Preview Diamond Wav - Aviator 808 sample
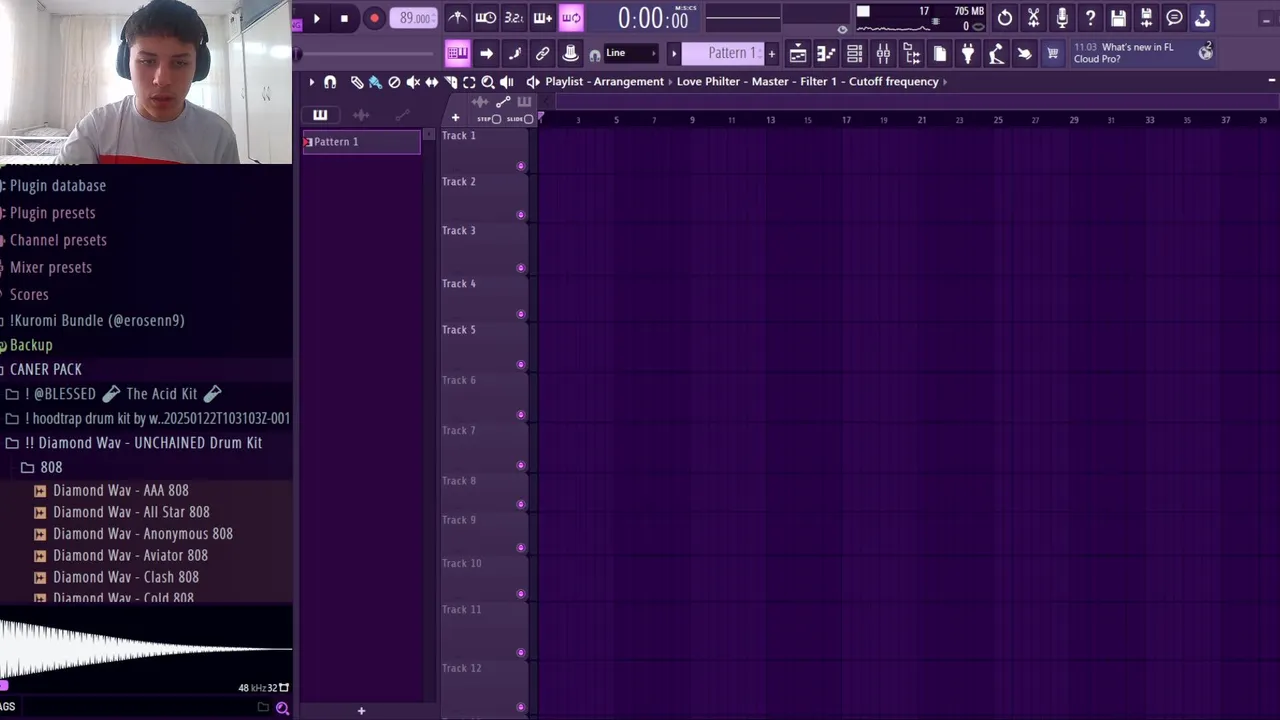This screenshot has height=720, width=1280. pyautogui.click(x=130, y=555)
